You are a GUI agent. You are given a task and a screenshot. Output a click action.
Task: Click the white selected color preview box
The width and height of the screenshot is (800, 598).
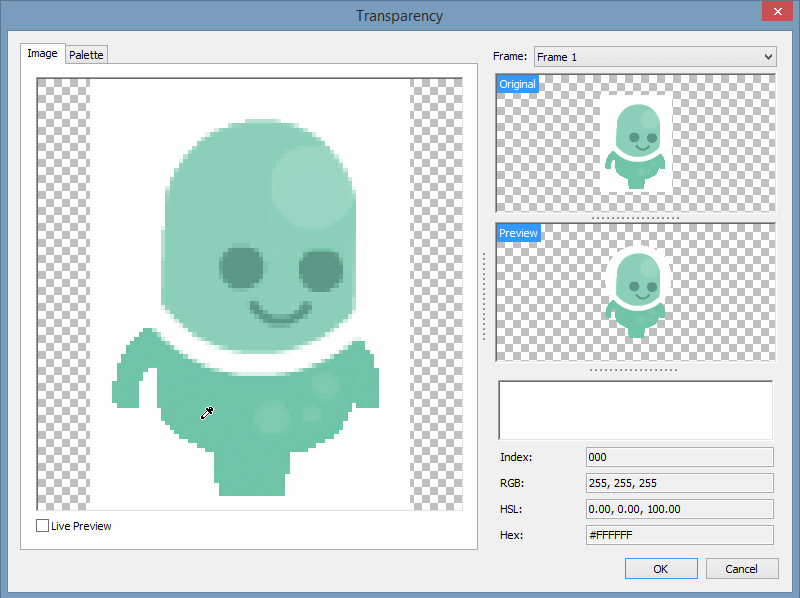(635, 409)
